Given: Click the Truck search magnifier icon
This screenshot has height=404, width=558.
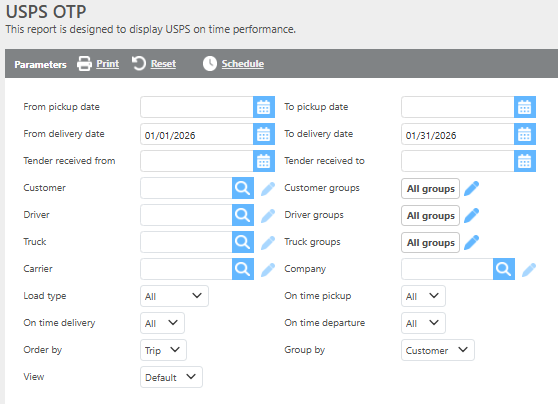Looking at the screenshot, I should (x=243, y=242).
